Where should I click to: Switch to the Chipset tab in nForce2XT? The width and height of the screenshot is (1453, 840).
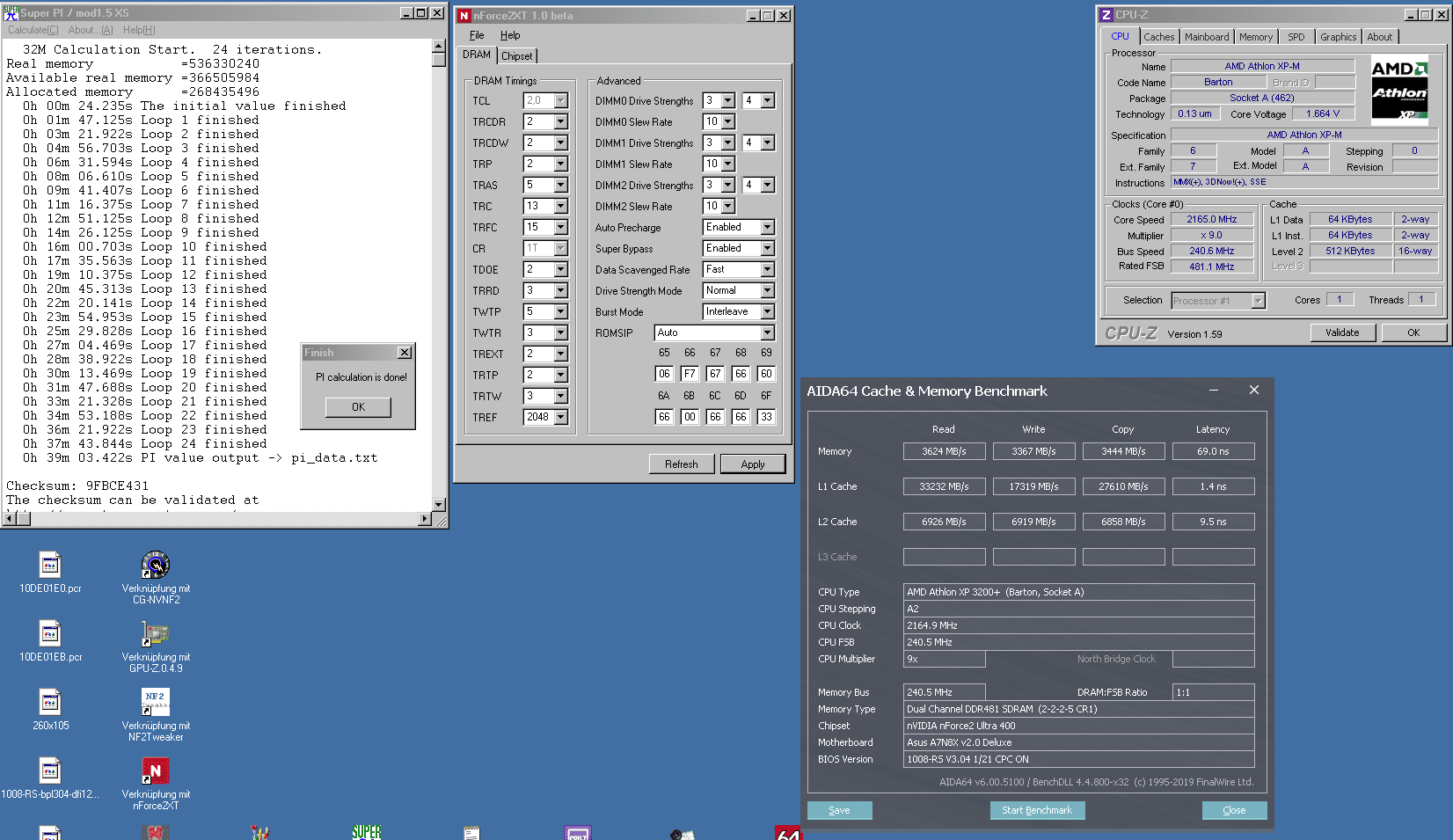tap(517, 56)
